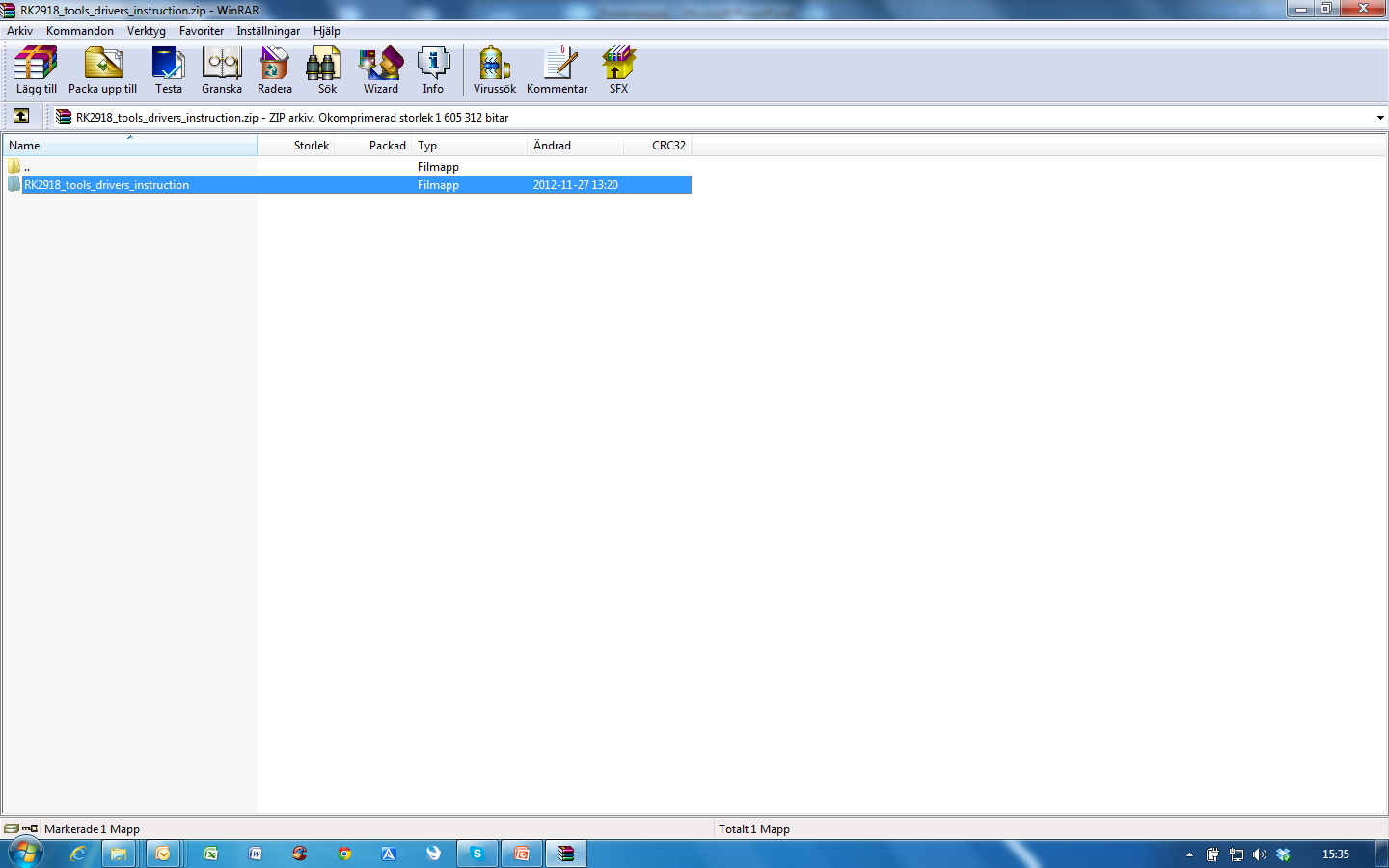Open the Favoriter menu
The image size is (1389, 868).
point(202,31)
